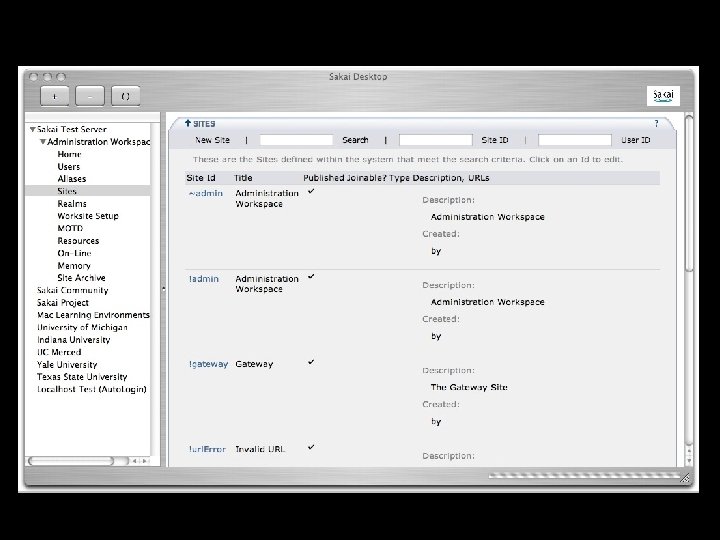Click the striped progress bar
The width and height of the screenshot is (720, 540).
point(584,475)
